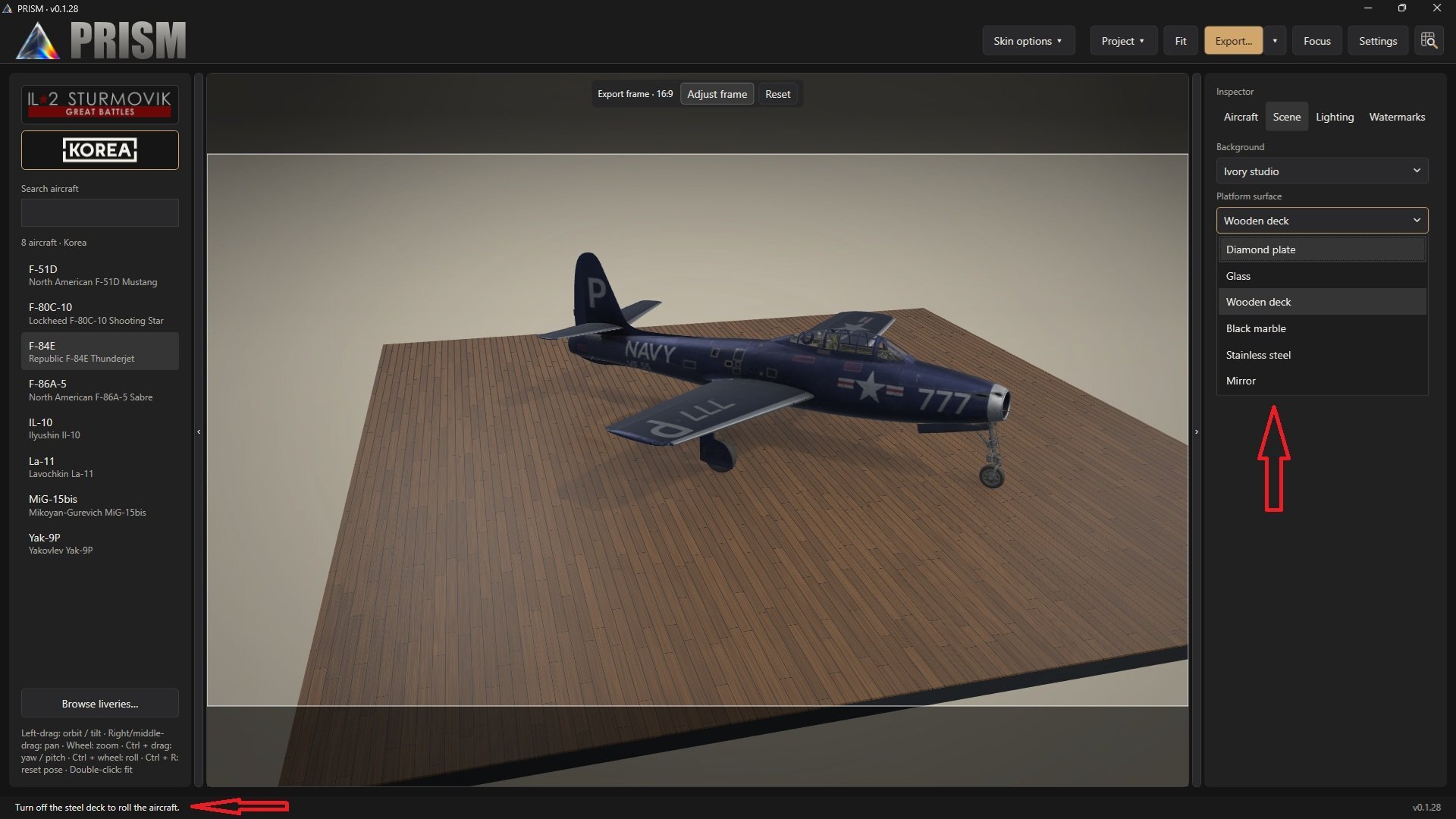Open Settings
1456x819 pixels.
(x=1378, y=41)
